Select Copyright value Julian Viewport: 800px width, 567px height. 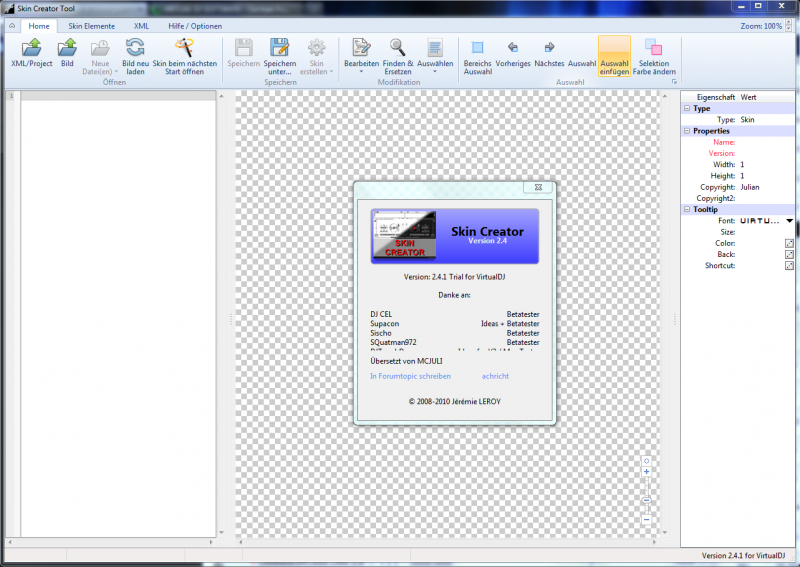pyautogui.click(x=749, y=187)
